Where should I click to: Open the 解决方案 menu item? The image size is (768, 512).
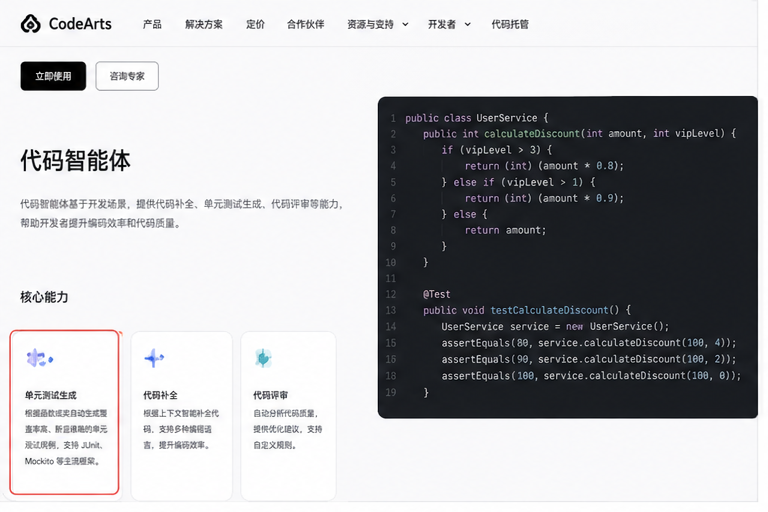[x=204, y=24]
